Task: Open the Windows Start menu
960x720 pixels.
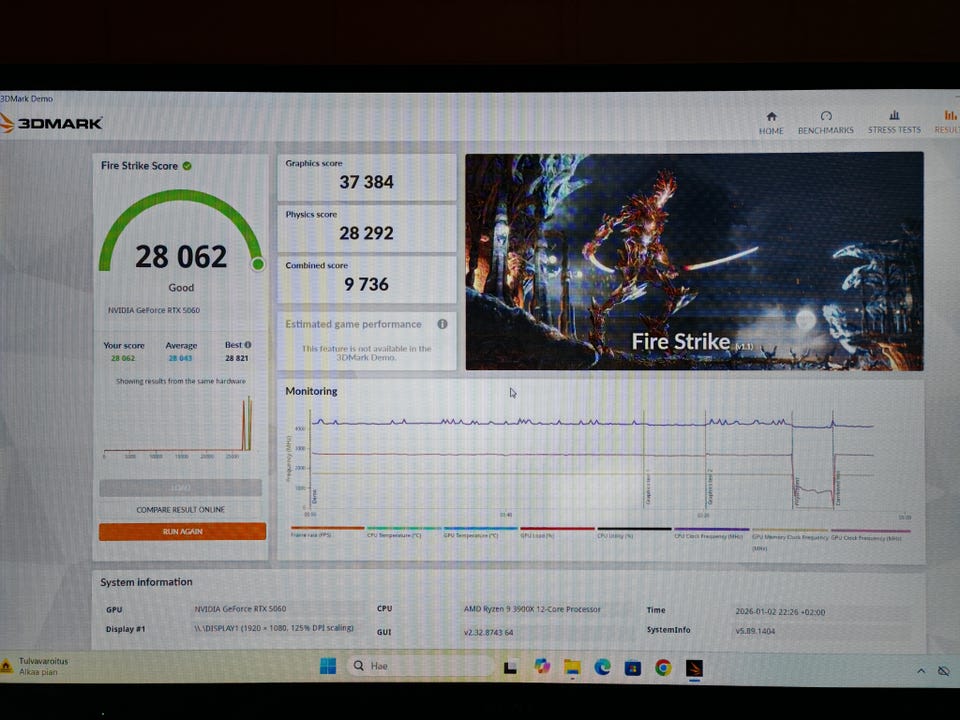Action: click(328, 666)
